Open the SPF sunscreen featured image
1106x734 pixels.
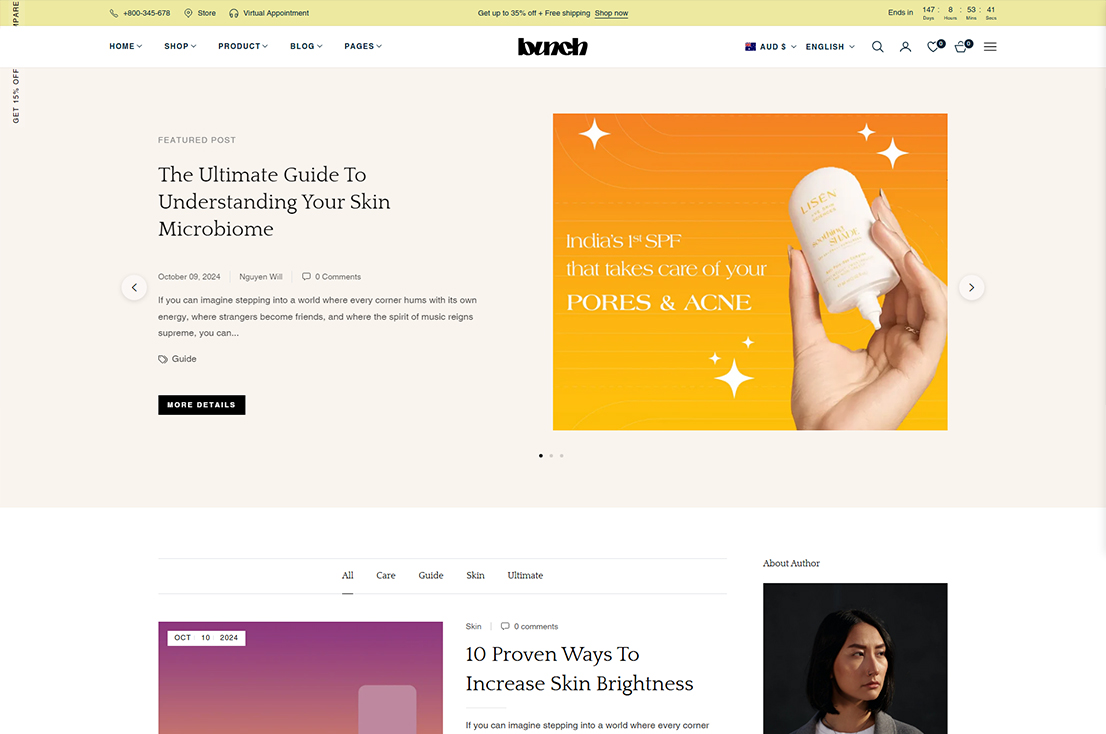750,271
